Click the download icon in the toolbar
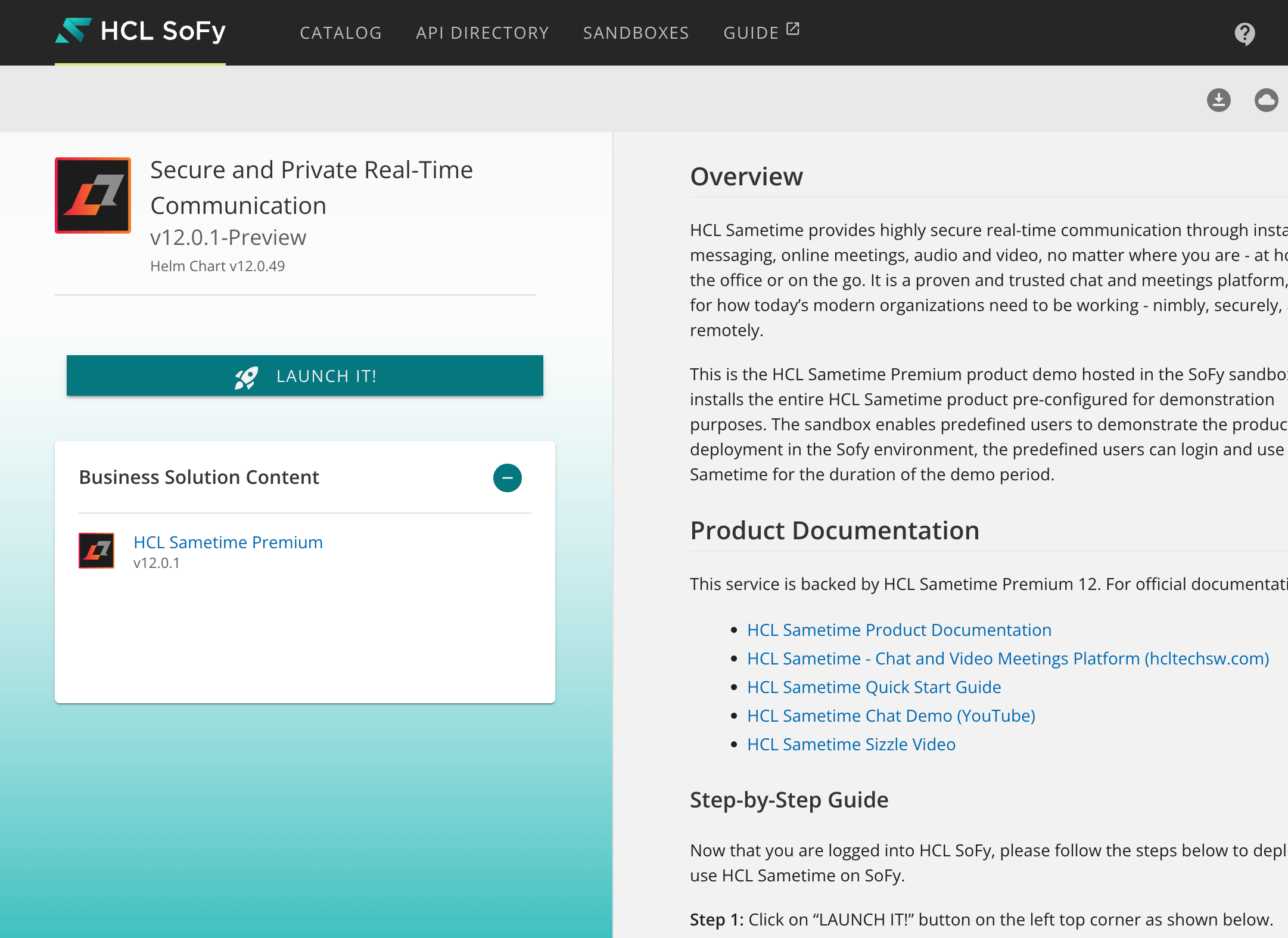This screenshot has width=1288, height=938. (x=1219, y=100)
